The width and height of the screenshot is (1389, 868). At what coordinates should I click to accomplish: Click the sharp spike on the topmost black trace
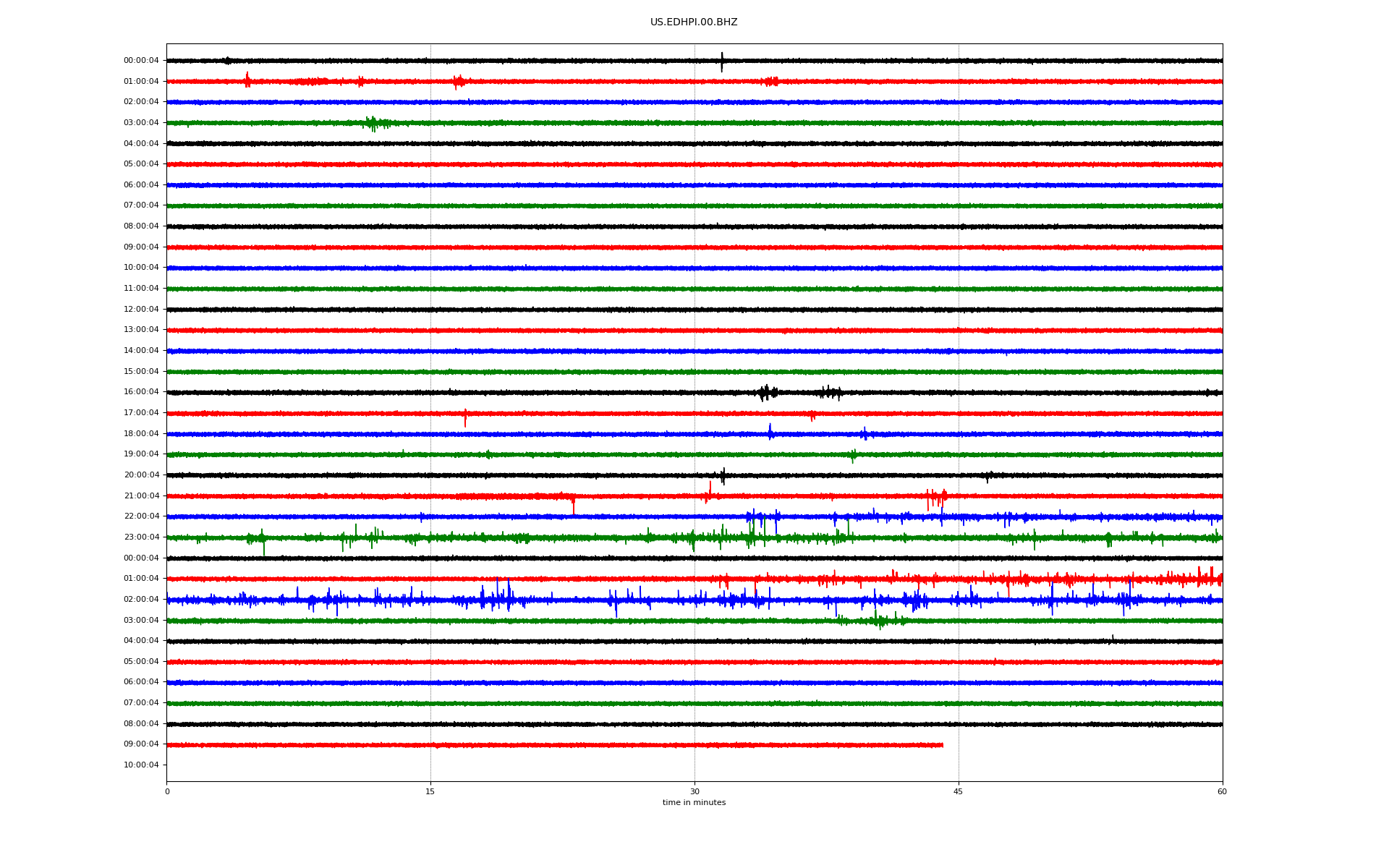721,62
